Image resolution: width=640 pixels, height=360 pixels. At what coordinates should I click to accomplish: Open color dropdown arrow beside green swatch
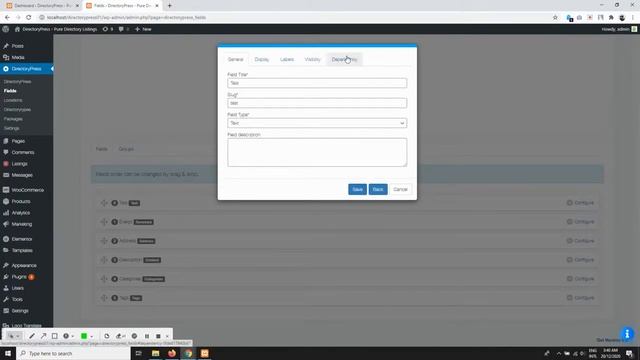[92, 336]
